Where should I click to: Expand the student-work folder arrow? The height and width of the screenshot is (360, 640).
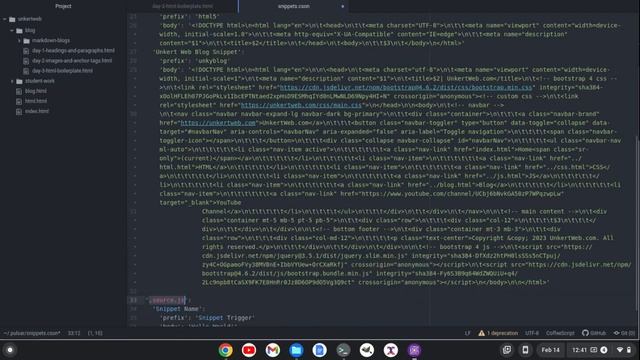click(12, 81)
